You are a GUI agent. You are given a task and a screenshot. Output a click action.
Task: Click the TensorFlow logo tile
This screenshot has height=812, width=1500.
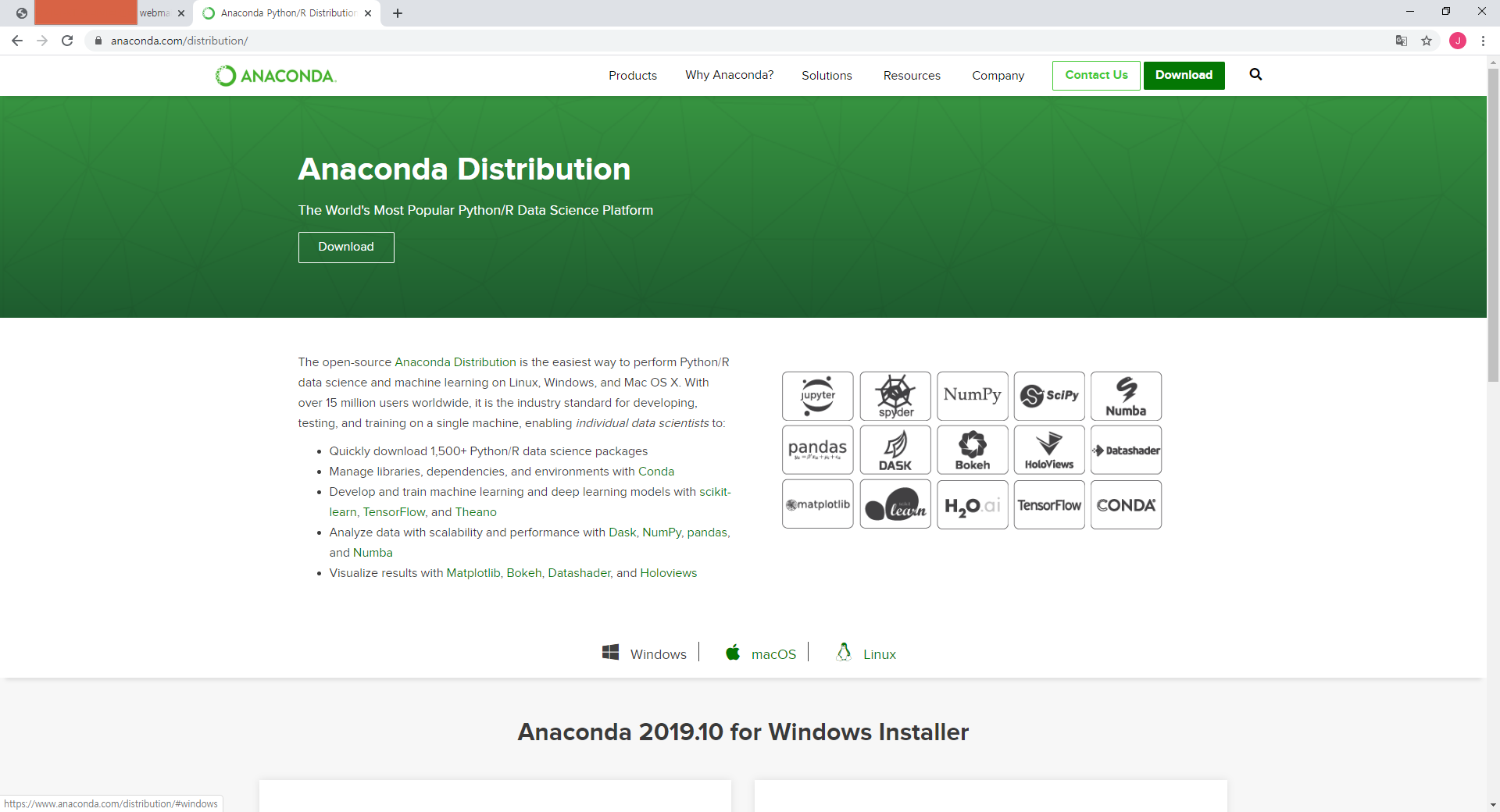[1049, 504]
